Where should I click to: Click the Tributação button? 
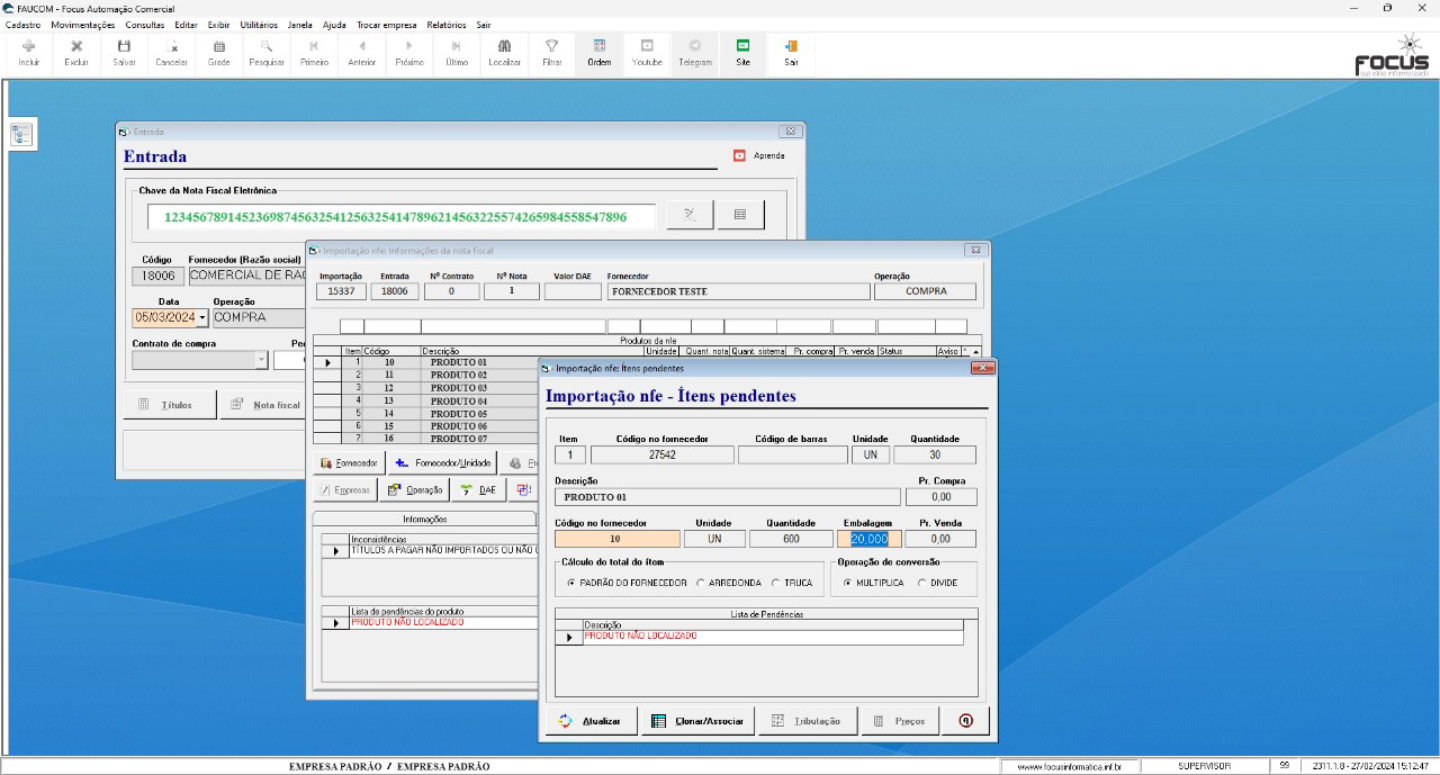pos(807,721)
